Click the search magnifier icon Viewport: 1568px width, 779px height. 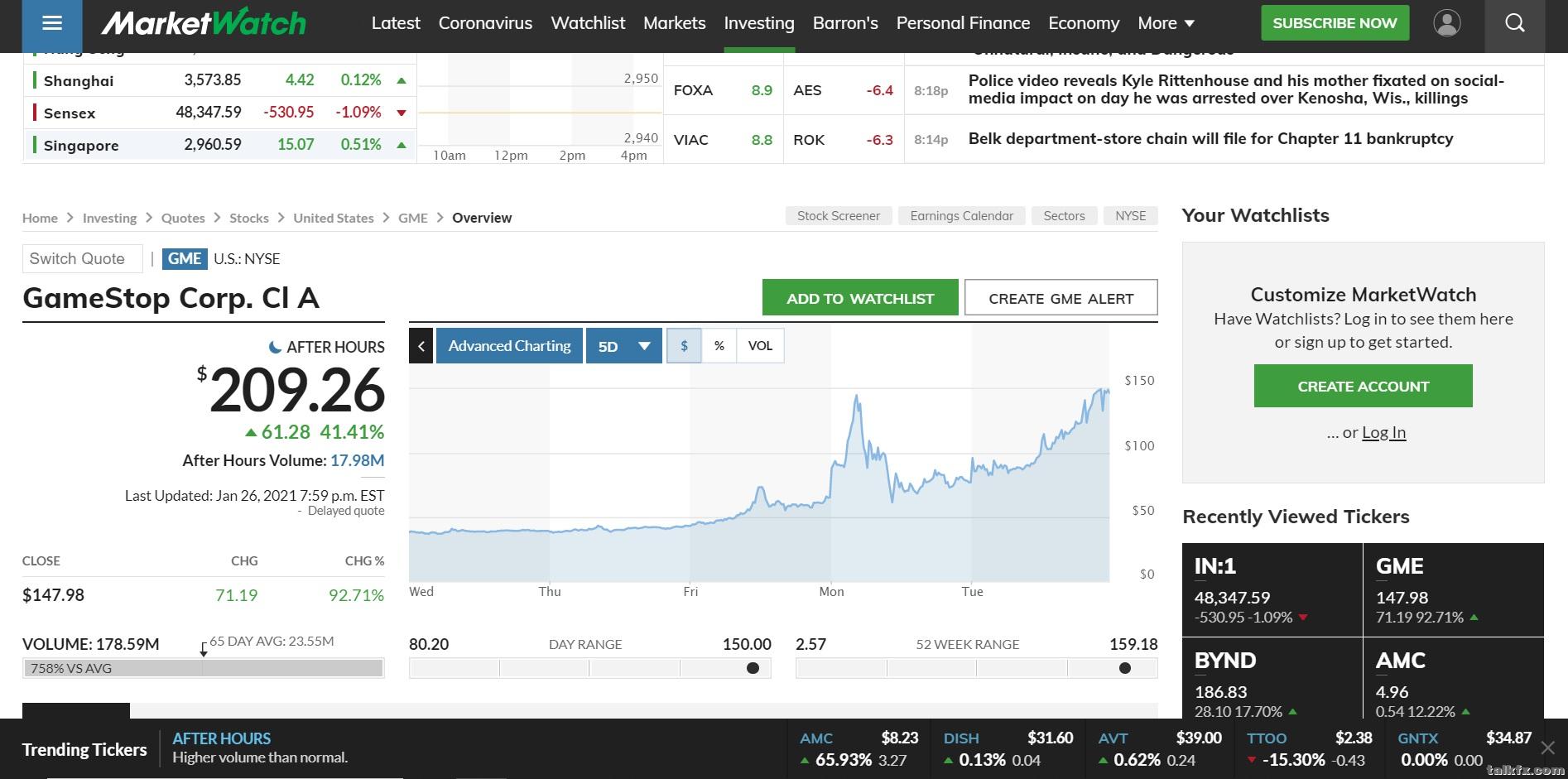(x=1514, y=23)
